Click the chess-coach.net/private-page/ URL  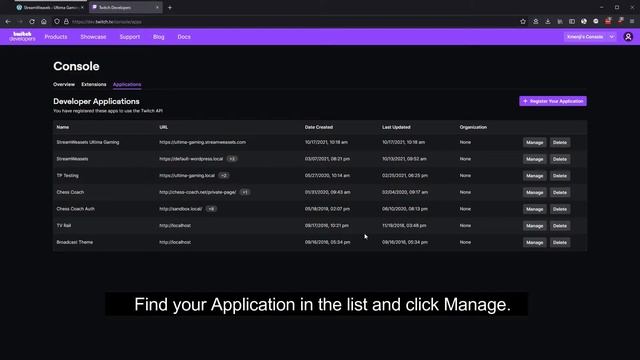click(x=198, y=192)
